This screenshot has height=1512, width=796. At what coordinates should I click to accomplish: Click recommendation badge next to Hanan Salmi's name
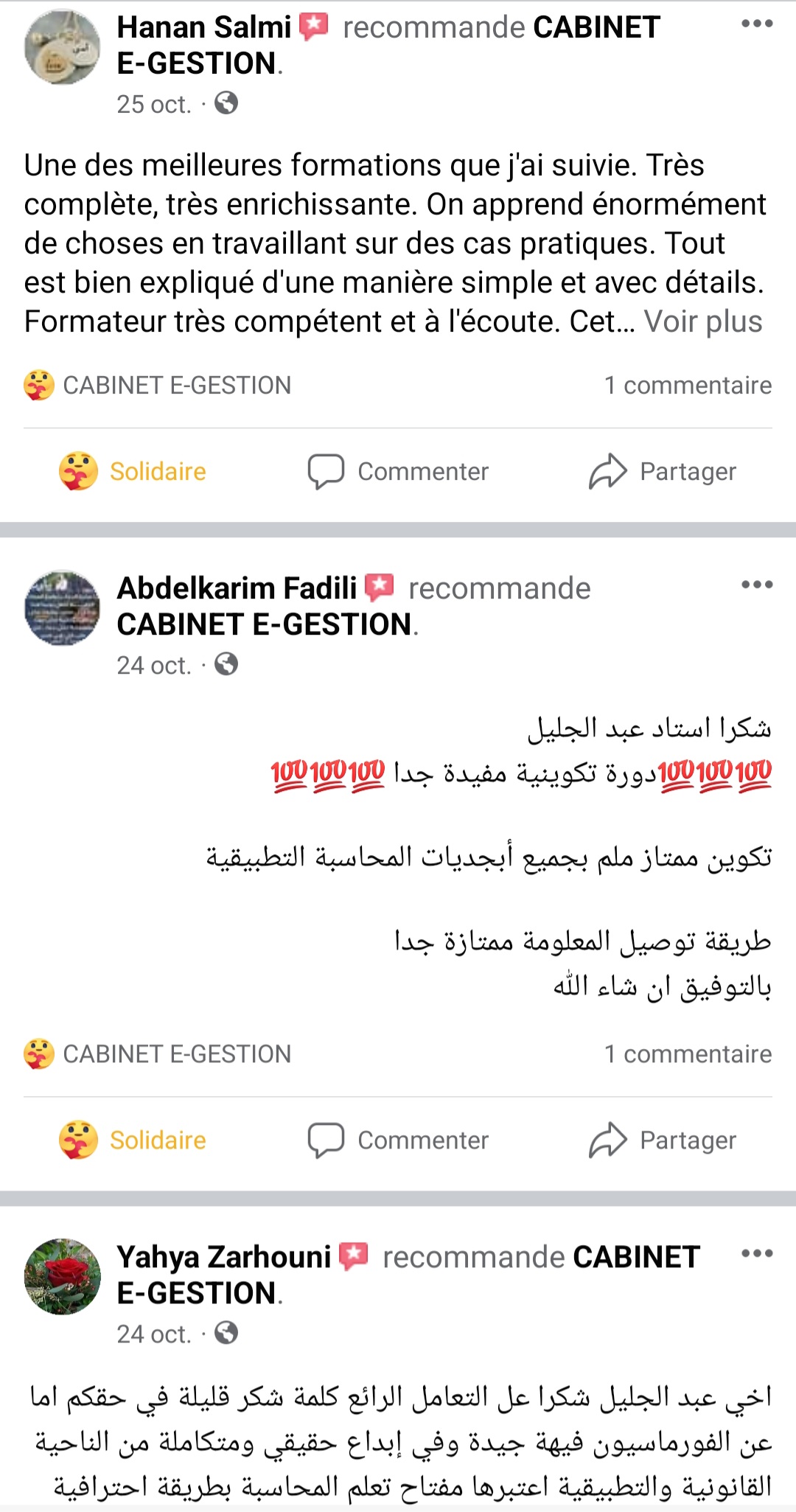314,27
